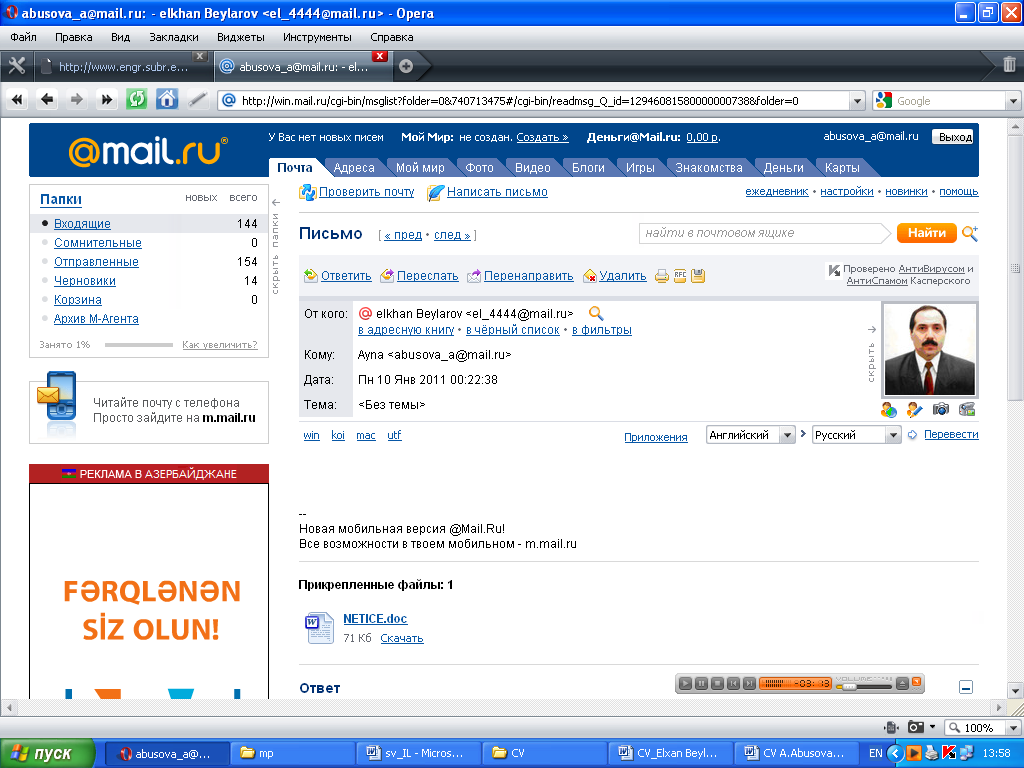Go to the Home page icon
1024x768 pixels.
[x=167, y=100]
